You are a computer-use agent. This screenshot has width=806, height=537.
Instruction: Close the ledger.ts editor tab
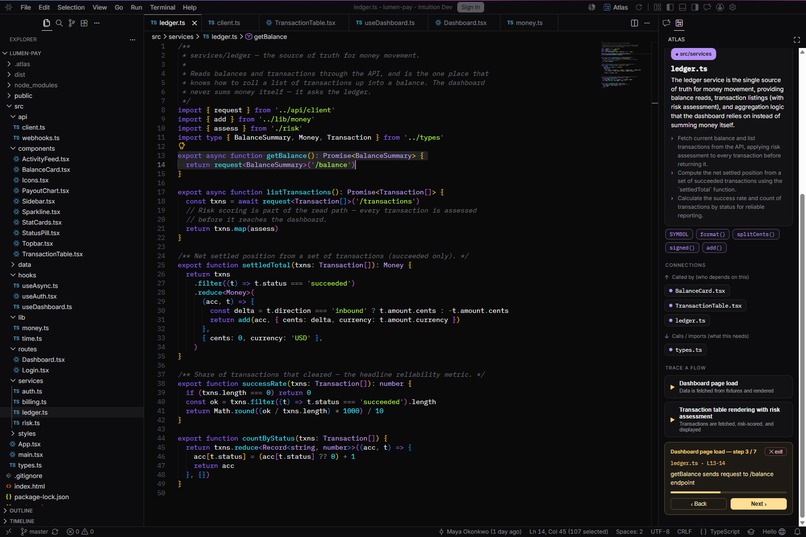tap(194, 23)
